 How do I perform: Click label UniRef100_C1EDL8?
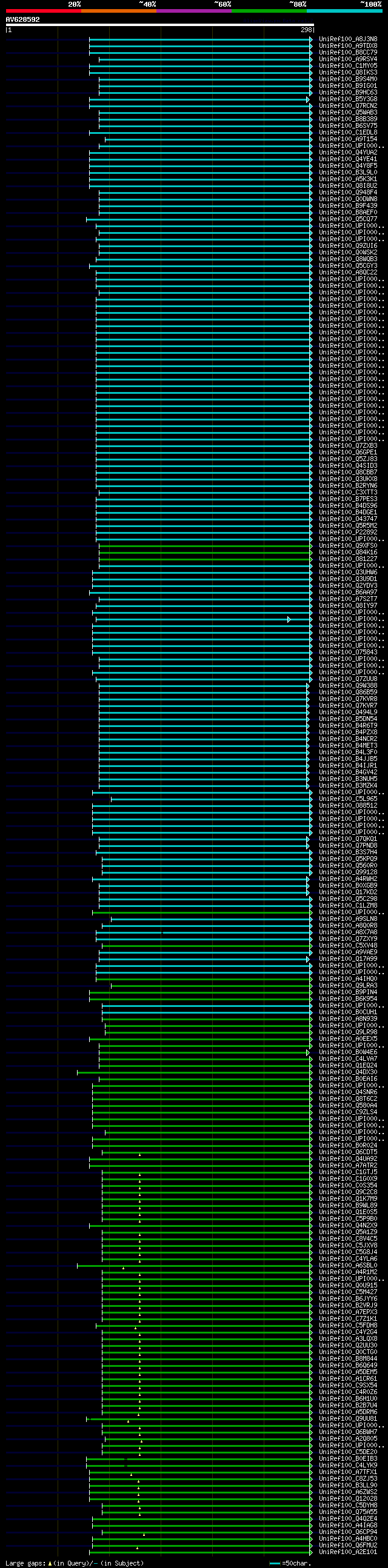(348, 133)
